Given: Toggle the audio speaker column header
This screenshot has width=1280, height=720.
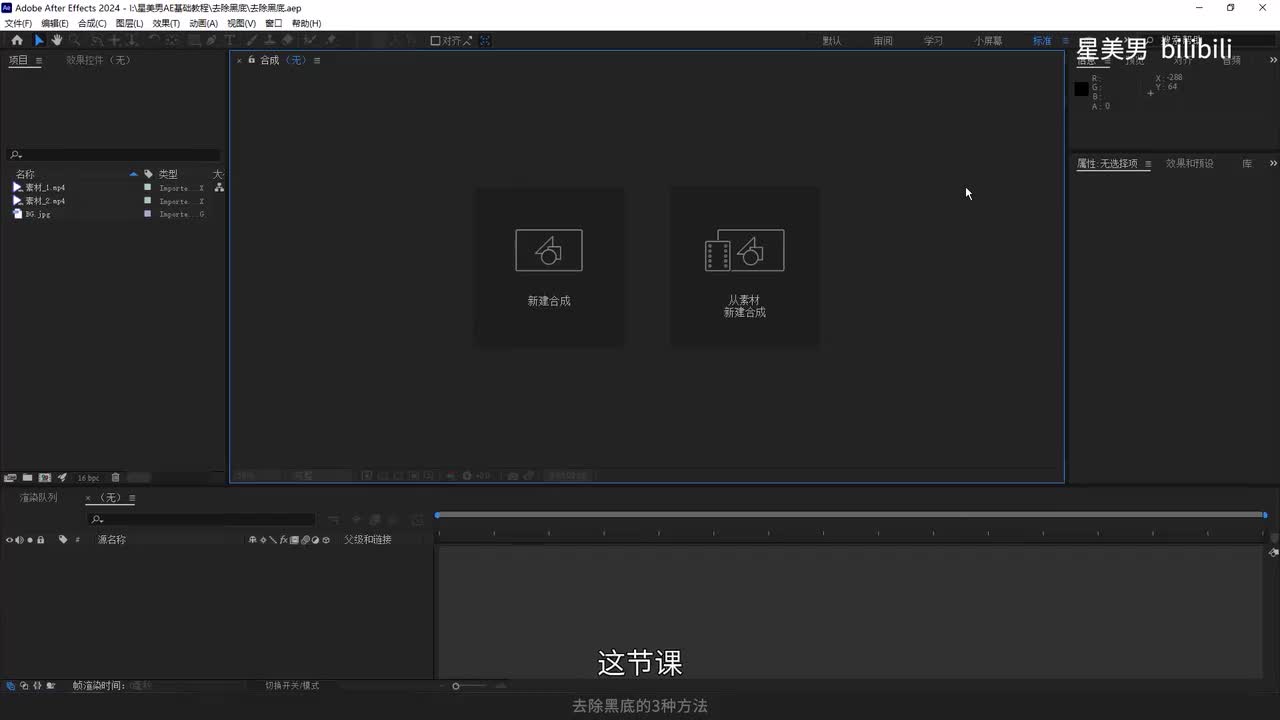Looking at the screenshot, I should click(x=20, y=540).
